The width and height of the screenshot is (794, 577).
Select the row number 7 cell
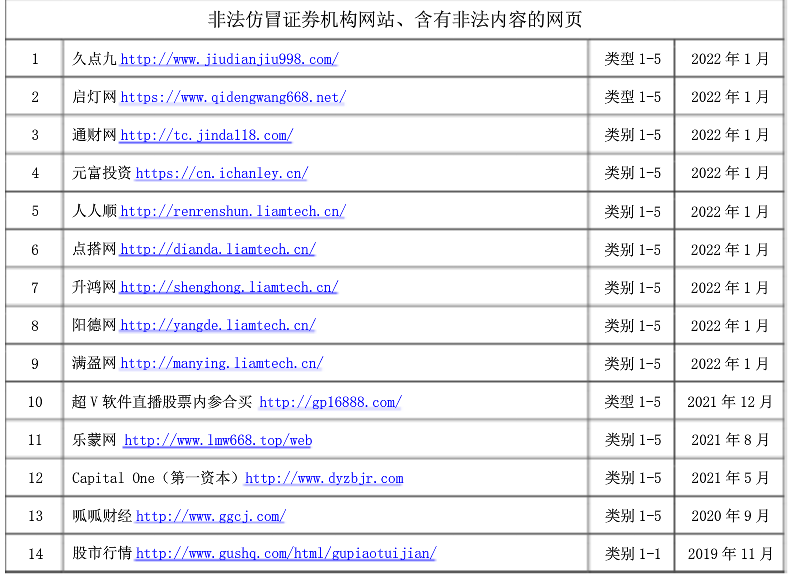tap(35, 288)
